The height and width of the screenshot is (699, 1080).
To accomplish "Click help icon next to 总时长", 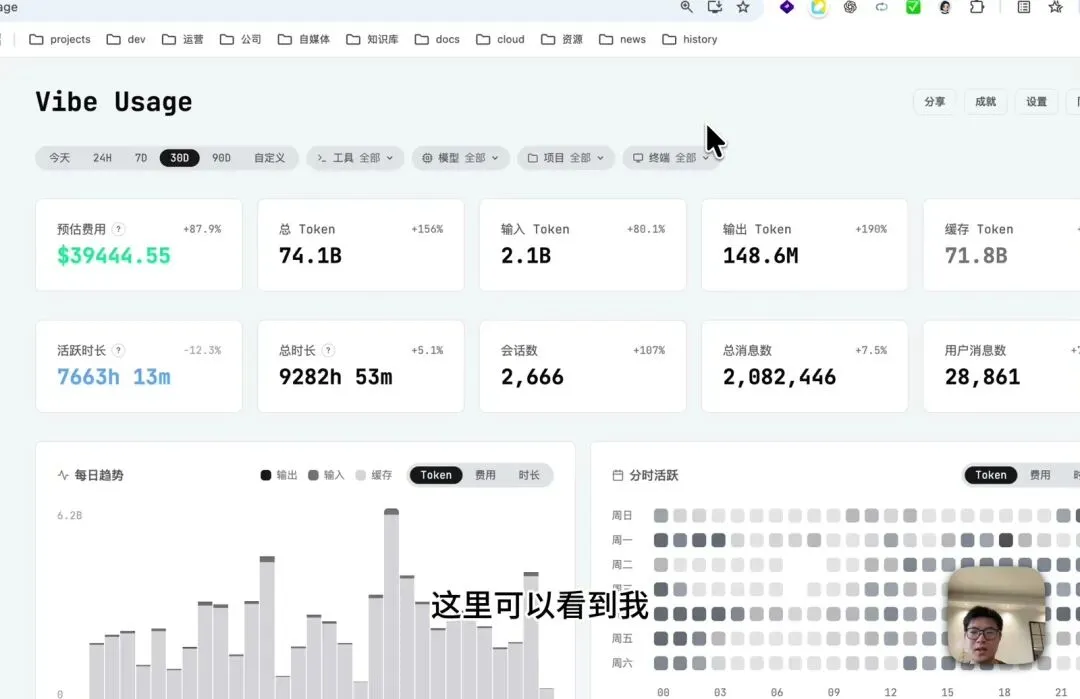I will coord(329,350).
